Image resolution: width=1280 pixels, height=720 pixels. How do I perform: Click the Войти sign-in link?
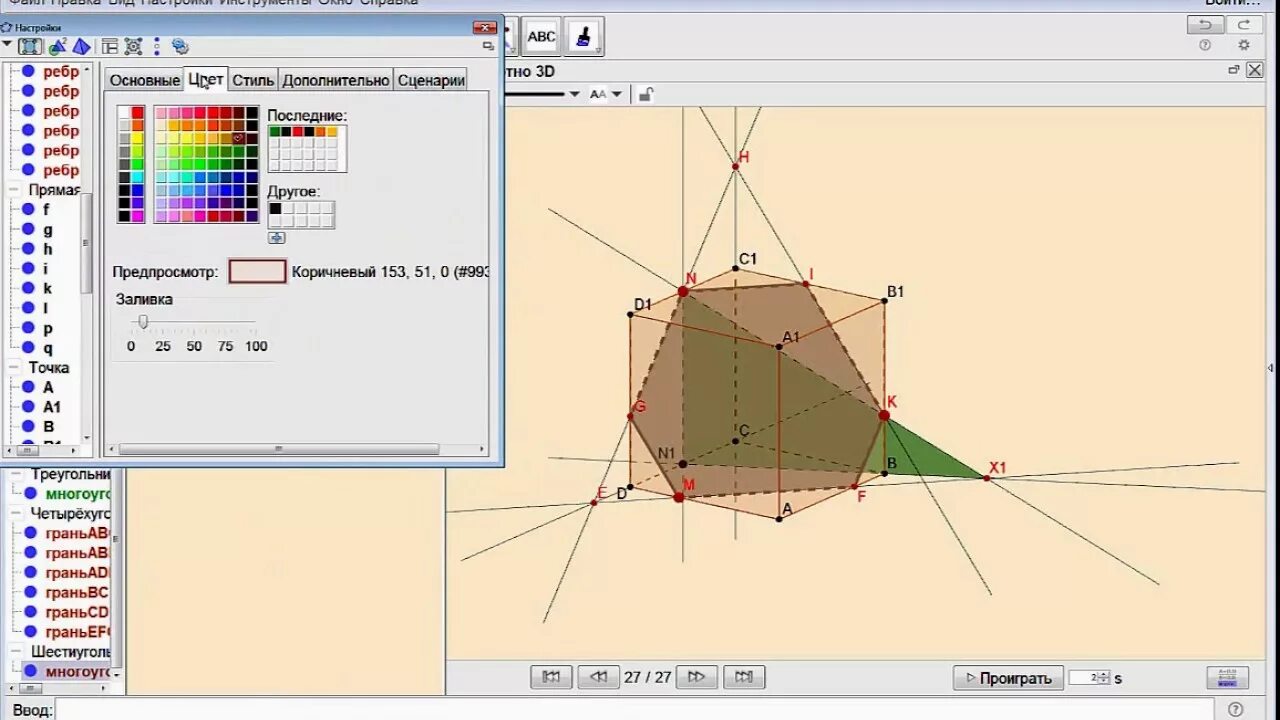1233,3
